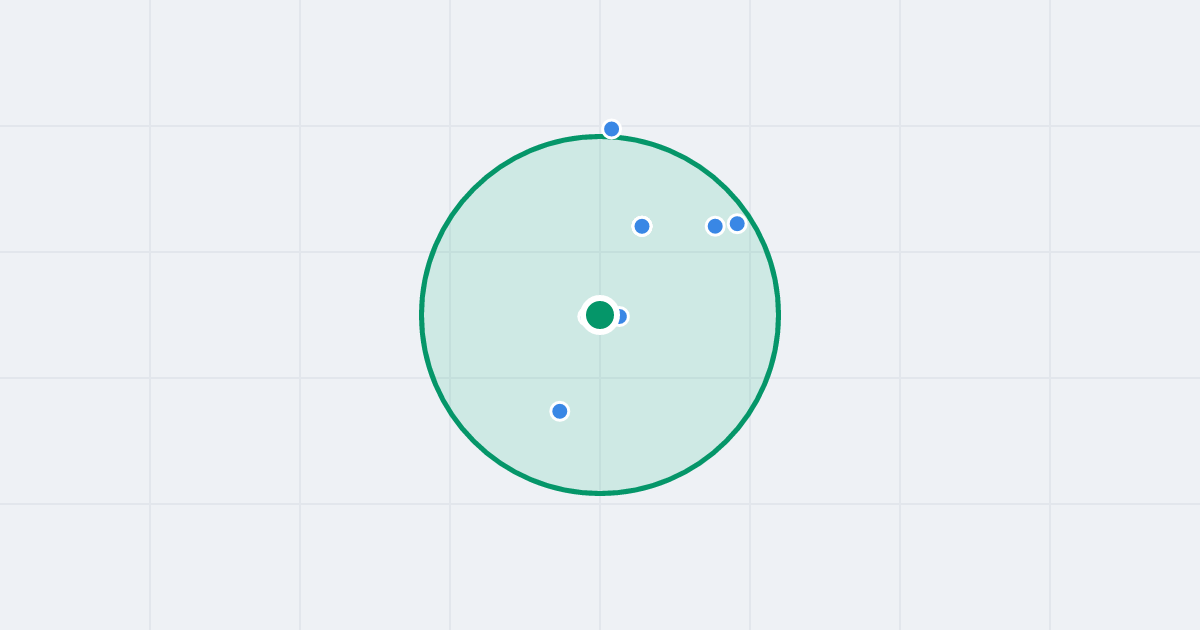Viewport: 1200px width, 630px height.
Task: Click shaded area directly below center marker
Action: [x=600, y=400]
